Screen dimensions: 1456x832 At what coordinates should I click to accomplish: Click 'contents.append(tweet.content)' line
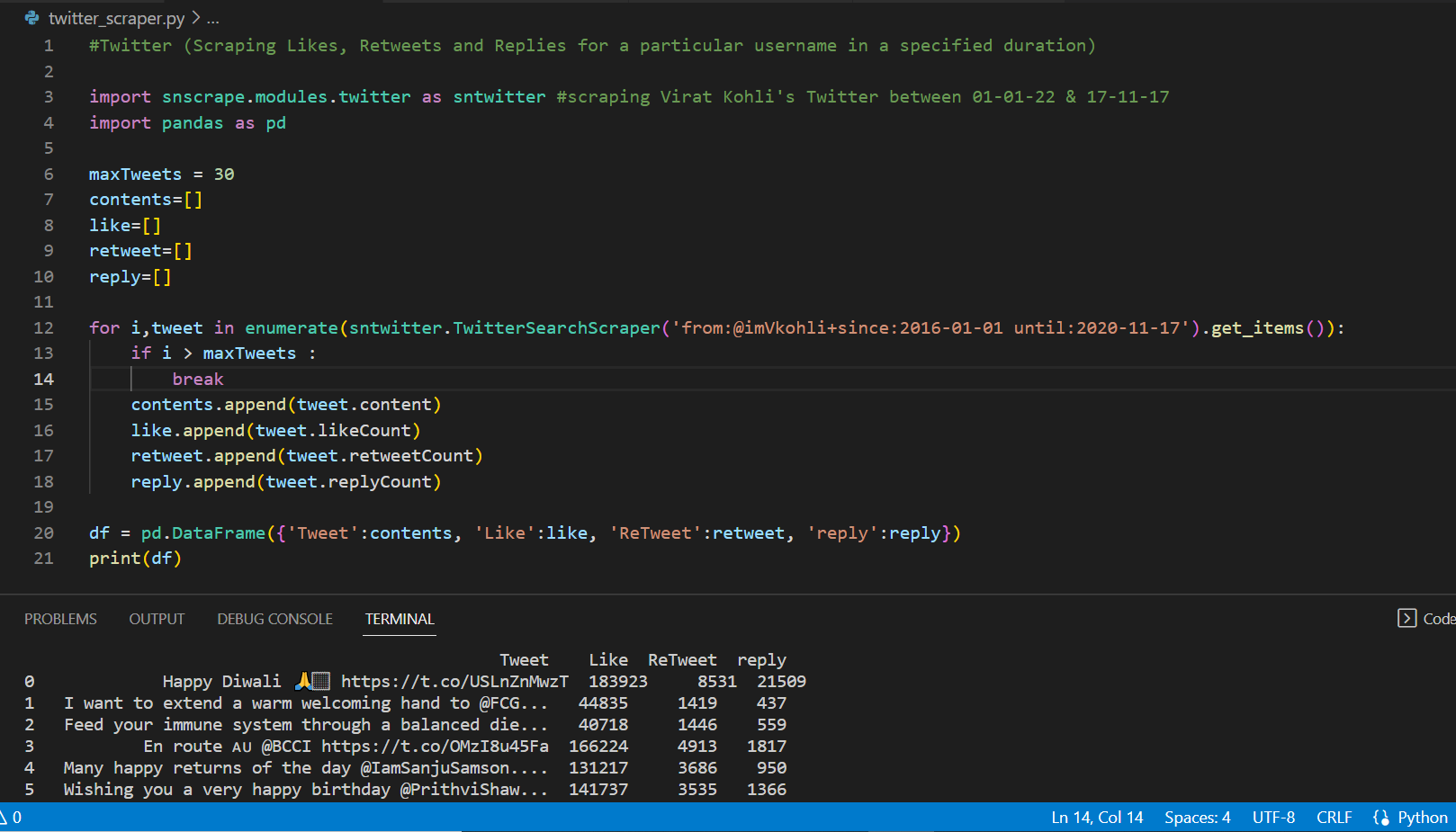[286, 404]
